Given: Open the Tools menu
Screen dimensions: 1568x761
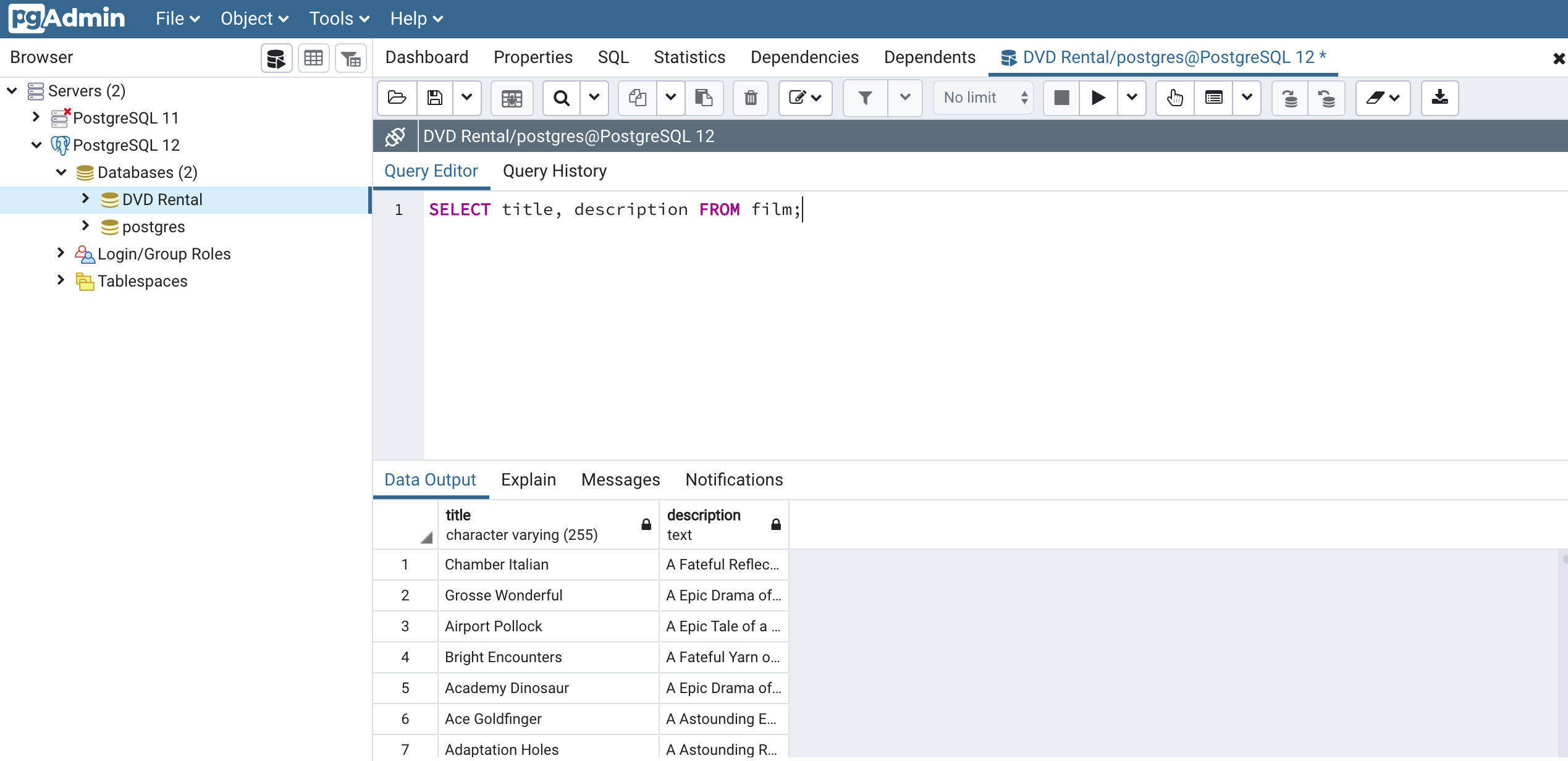Looking at the screenshot, I should pos(339,19).
